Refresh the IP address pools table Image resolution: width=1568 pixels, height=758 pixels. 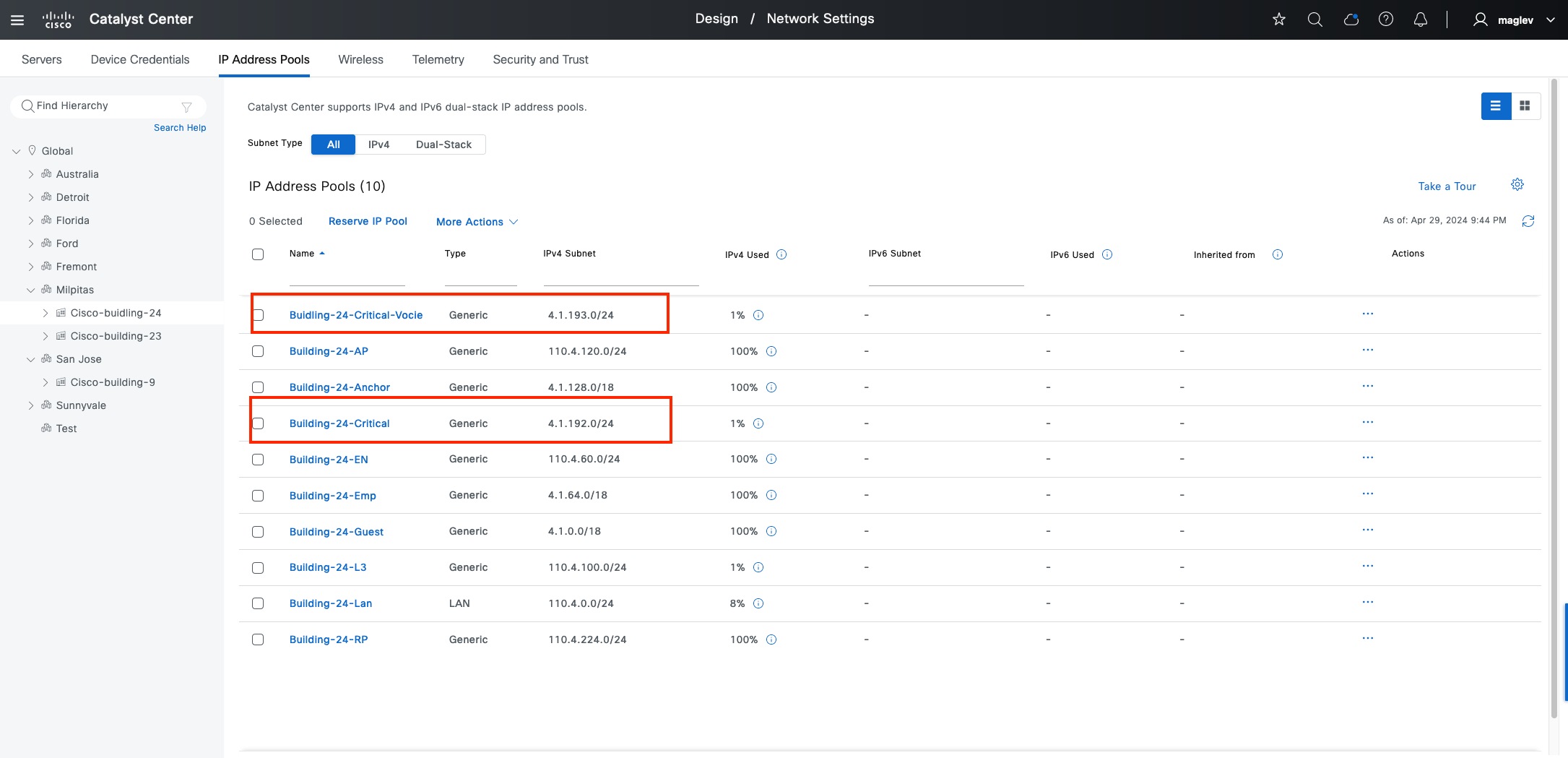[x=1528, y=221]
